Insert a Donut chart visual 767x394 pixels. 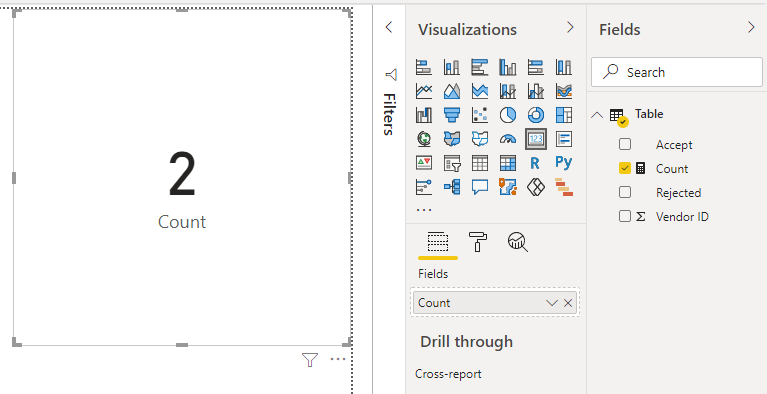[x=536, y=115]
